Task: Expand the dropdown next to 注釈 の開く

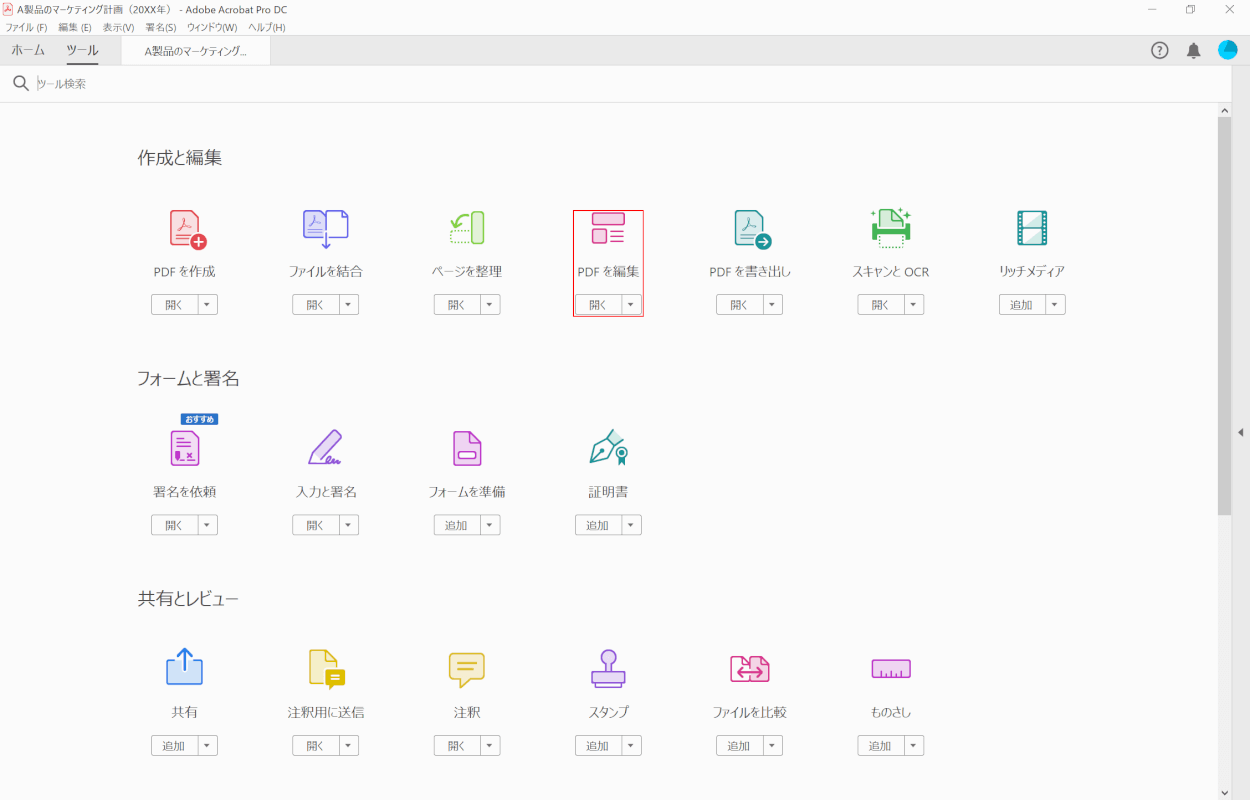Action: point(489,745)
